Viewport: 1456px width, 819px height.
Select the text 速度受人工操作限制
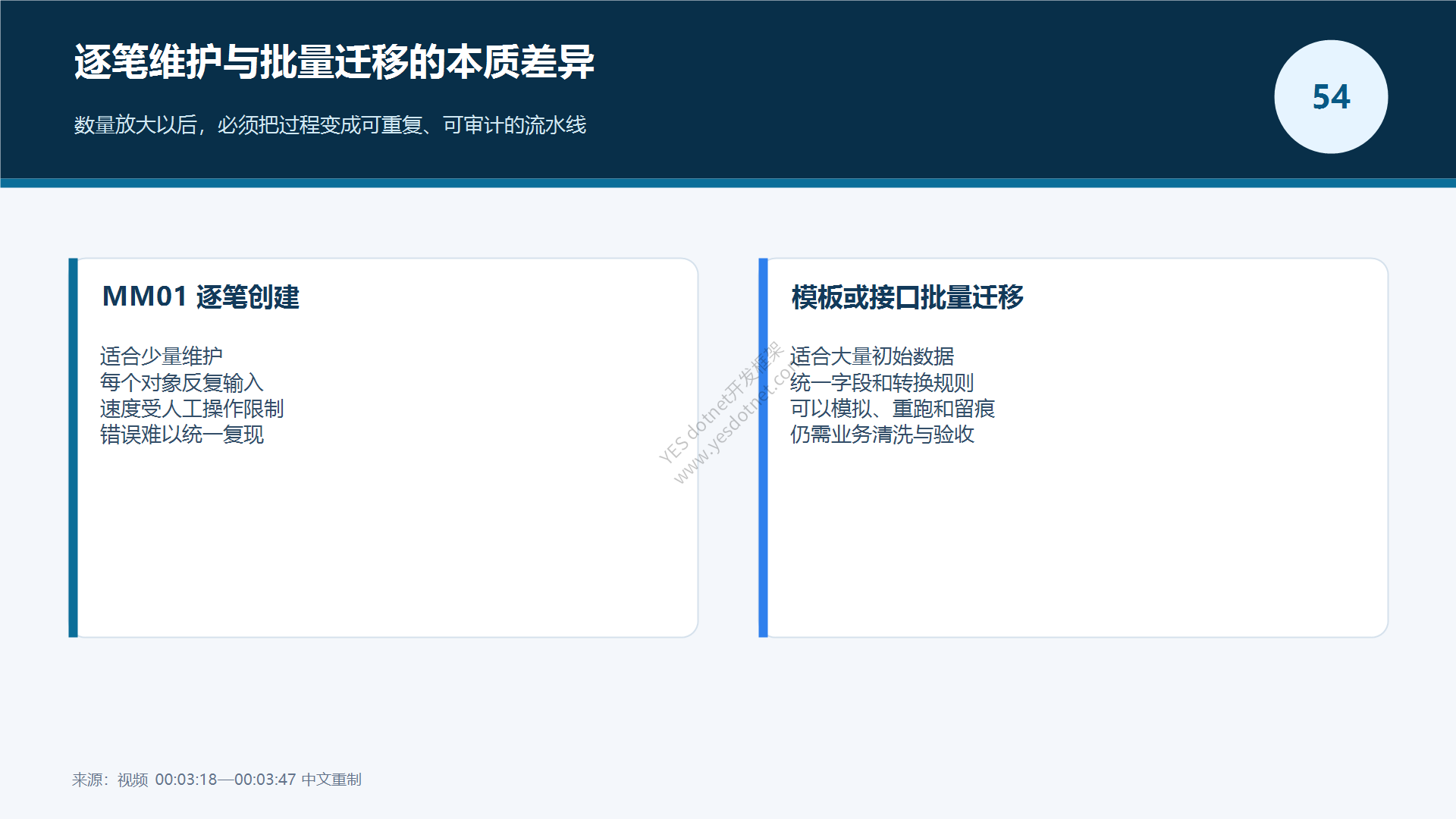click(192, 409)
